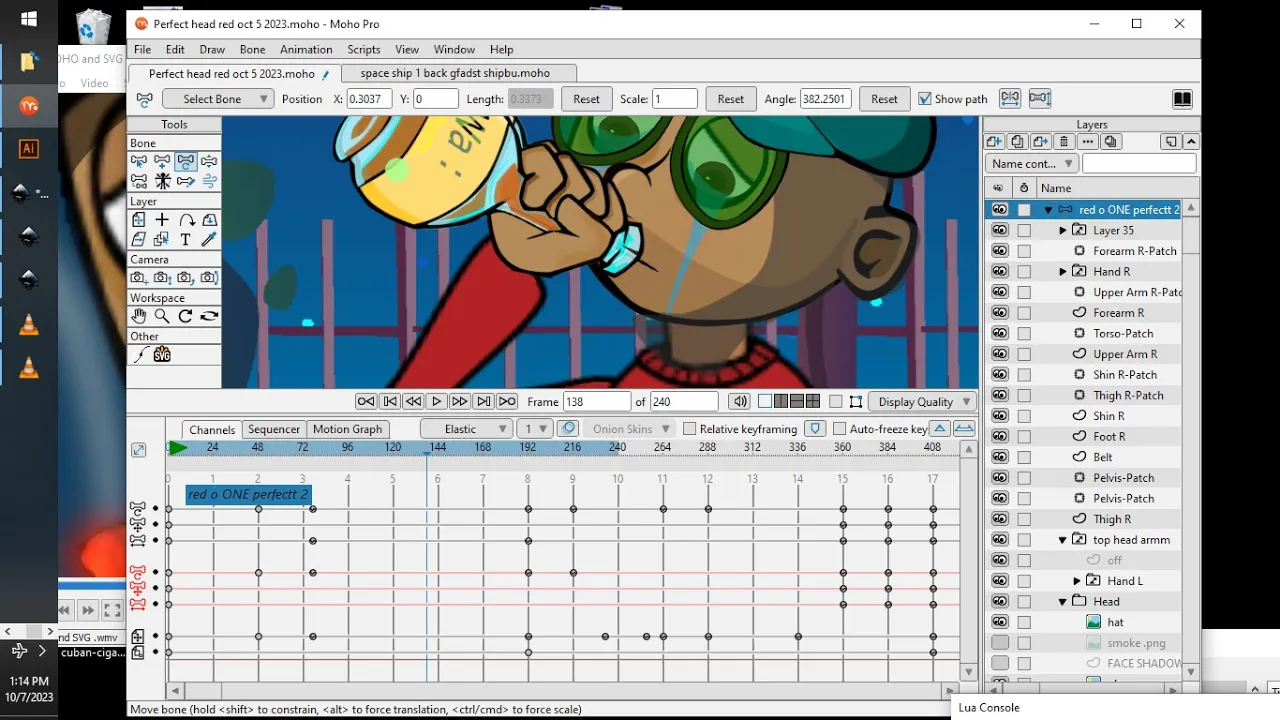Click Reset next to Scale field

(x=731, y=99)
